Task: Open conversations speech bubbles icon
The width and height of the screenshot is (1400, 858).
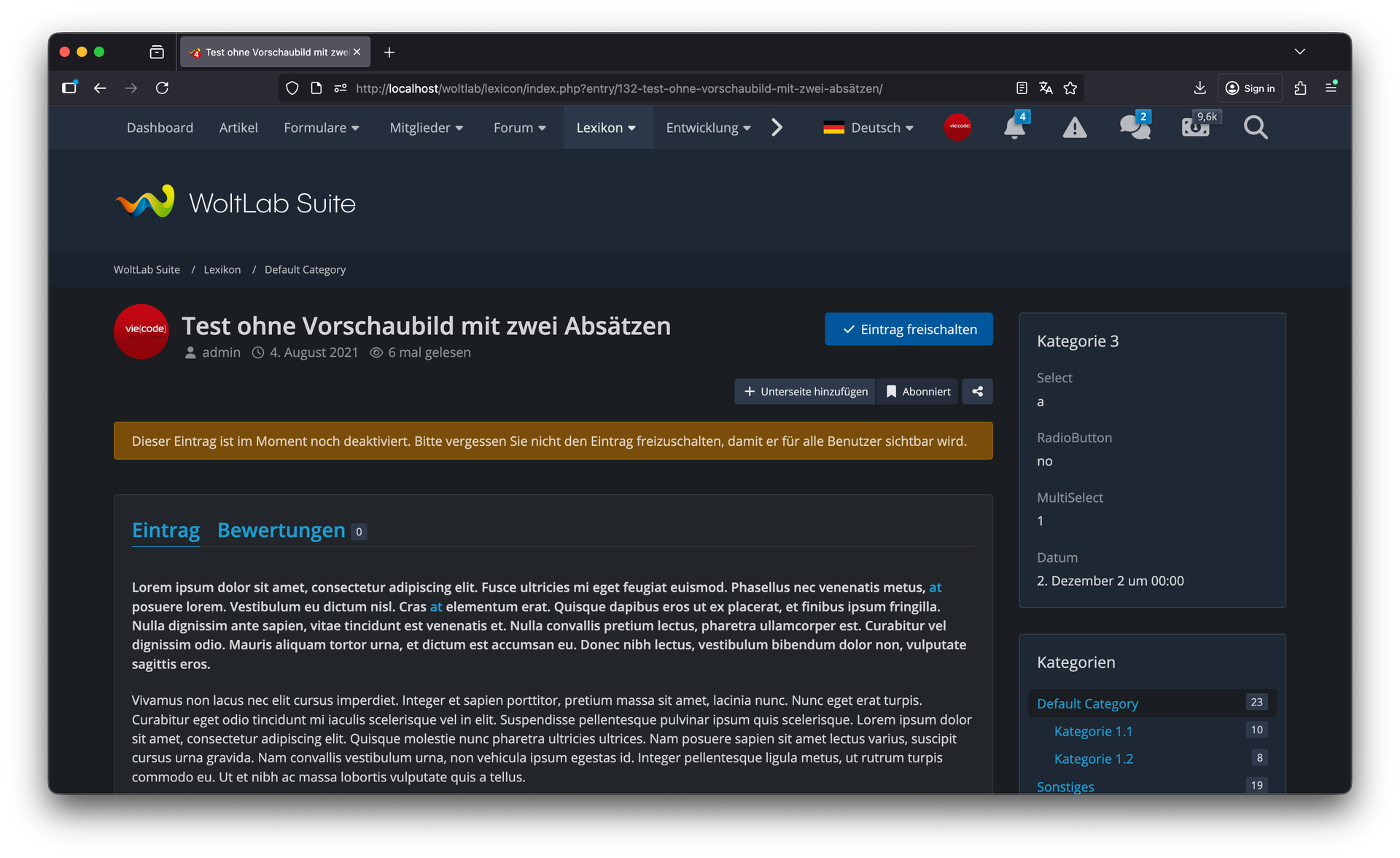Action: point(1135,128)
